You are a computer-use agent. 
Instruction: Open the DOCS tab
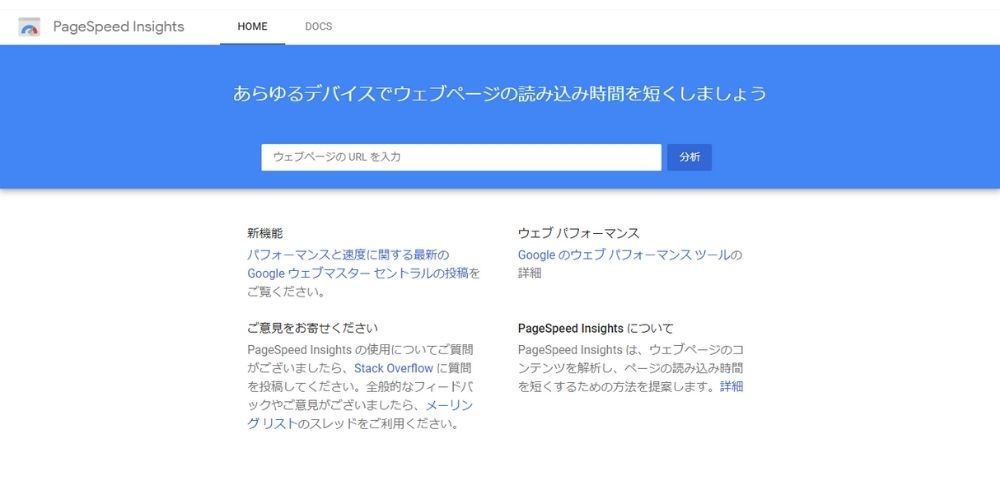click(318, 27)
